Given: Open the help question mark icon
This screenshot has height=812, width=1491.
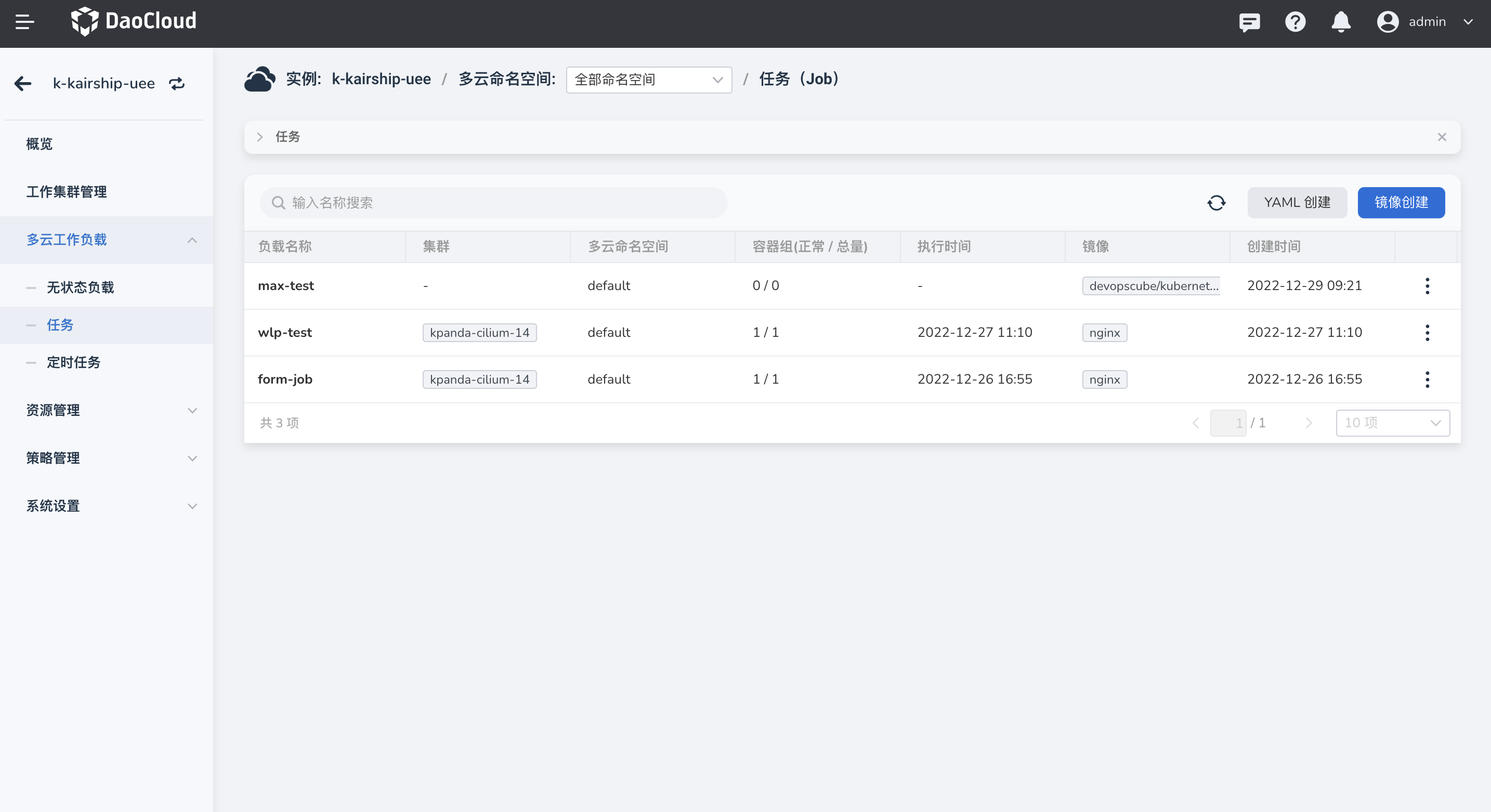Looking at the screenshot, I should click(x=1295, y=22).
